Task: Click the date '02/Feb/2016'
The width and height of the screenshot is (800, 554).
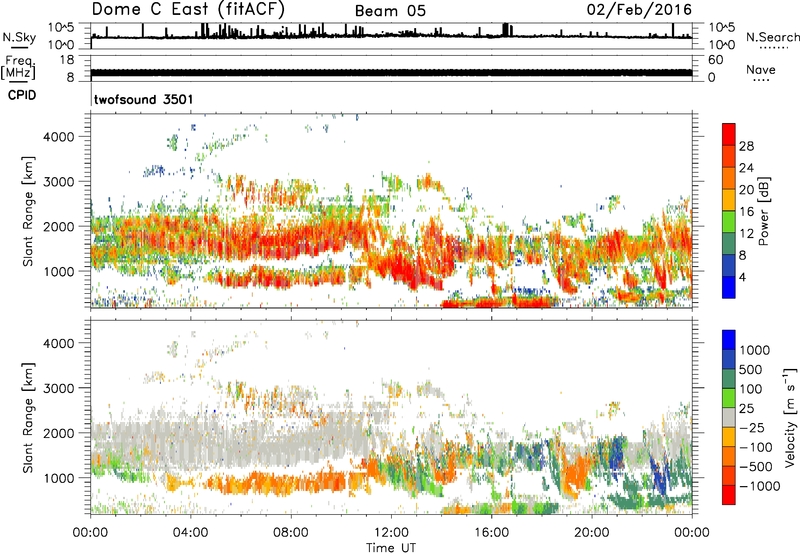Action: [x=639, y=10]
